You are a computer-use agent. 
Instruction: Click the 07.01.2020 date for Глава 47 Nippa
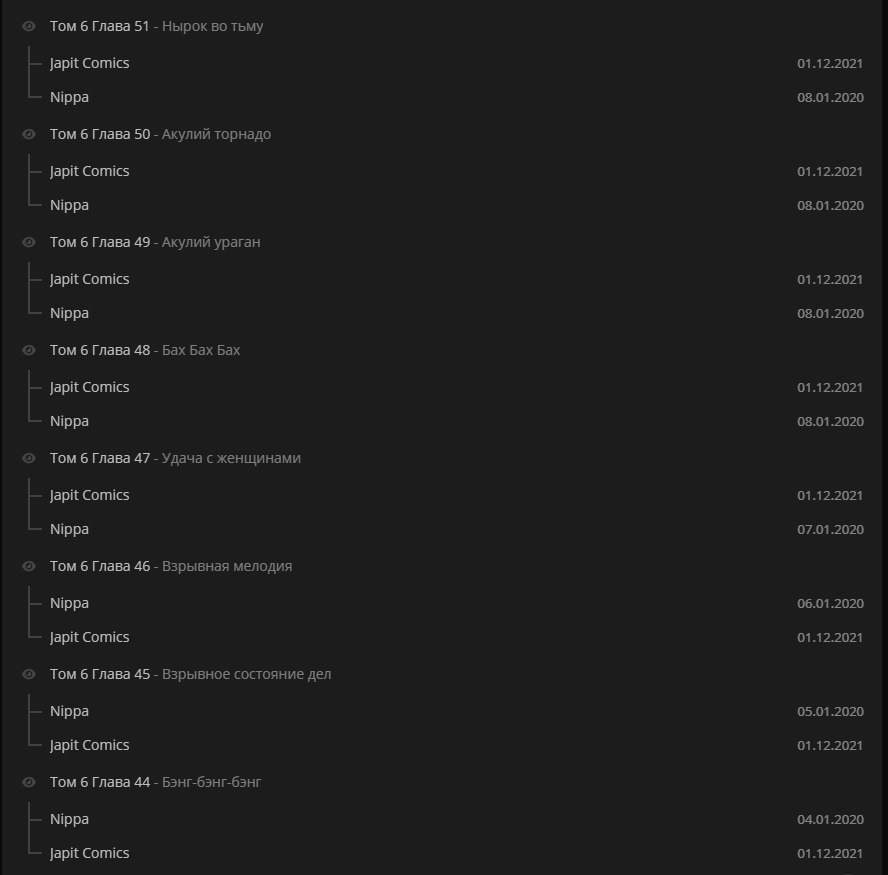click(x=830, y=530)
